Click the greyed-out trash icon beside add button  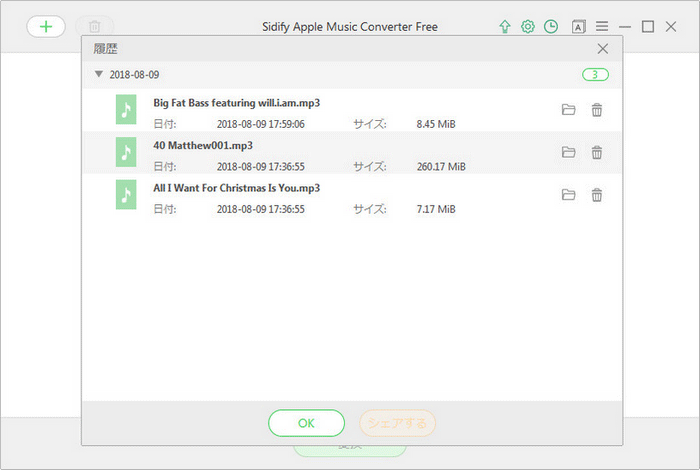(94, 27)
